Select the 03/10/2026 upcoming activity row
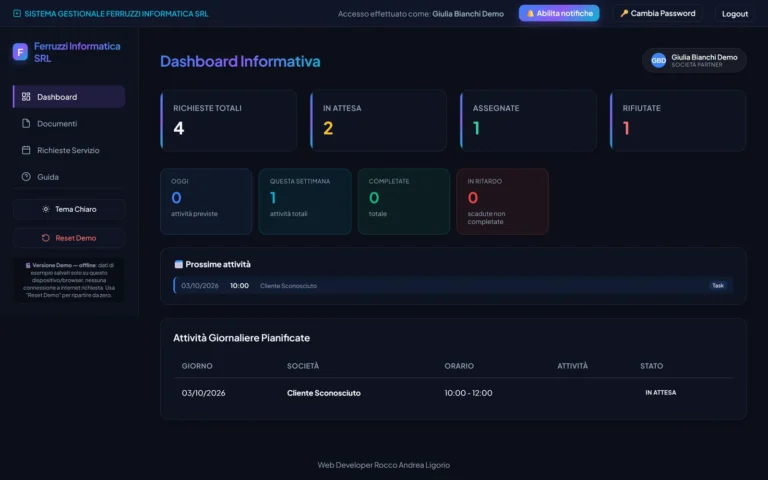Image resolution: width=768 pixels, height=480 pixels. (x=453, y=286)
